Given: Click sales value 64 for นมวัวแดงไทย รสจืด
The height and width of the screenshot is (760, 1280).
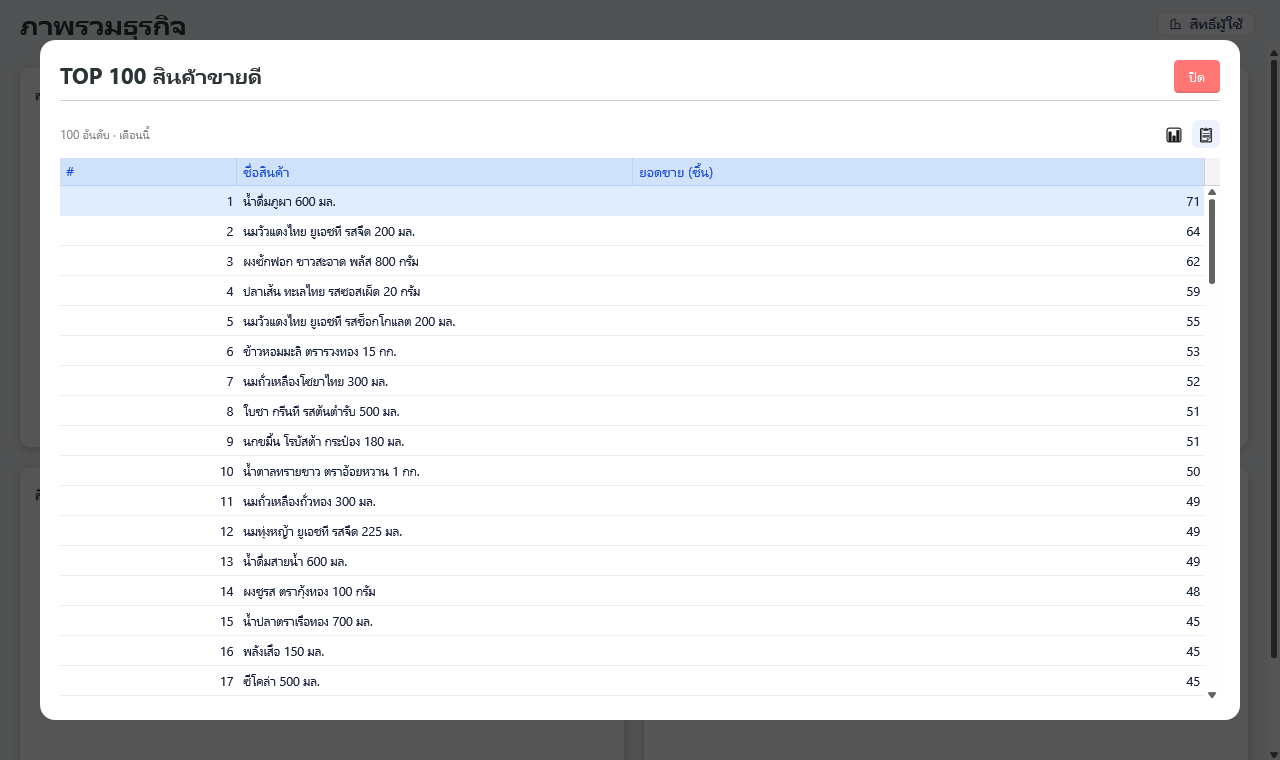Looking at the screenshot, I should [1192, 232].
